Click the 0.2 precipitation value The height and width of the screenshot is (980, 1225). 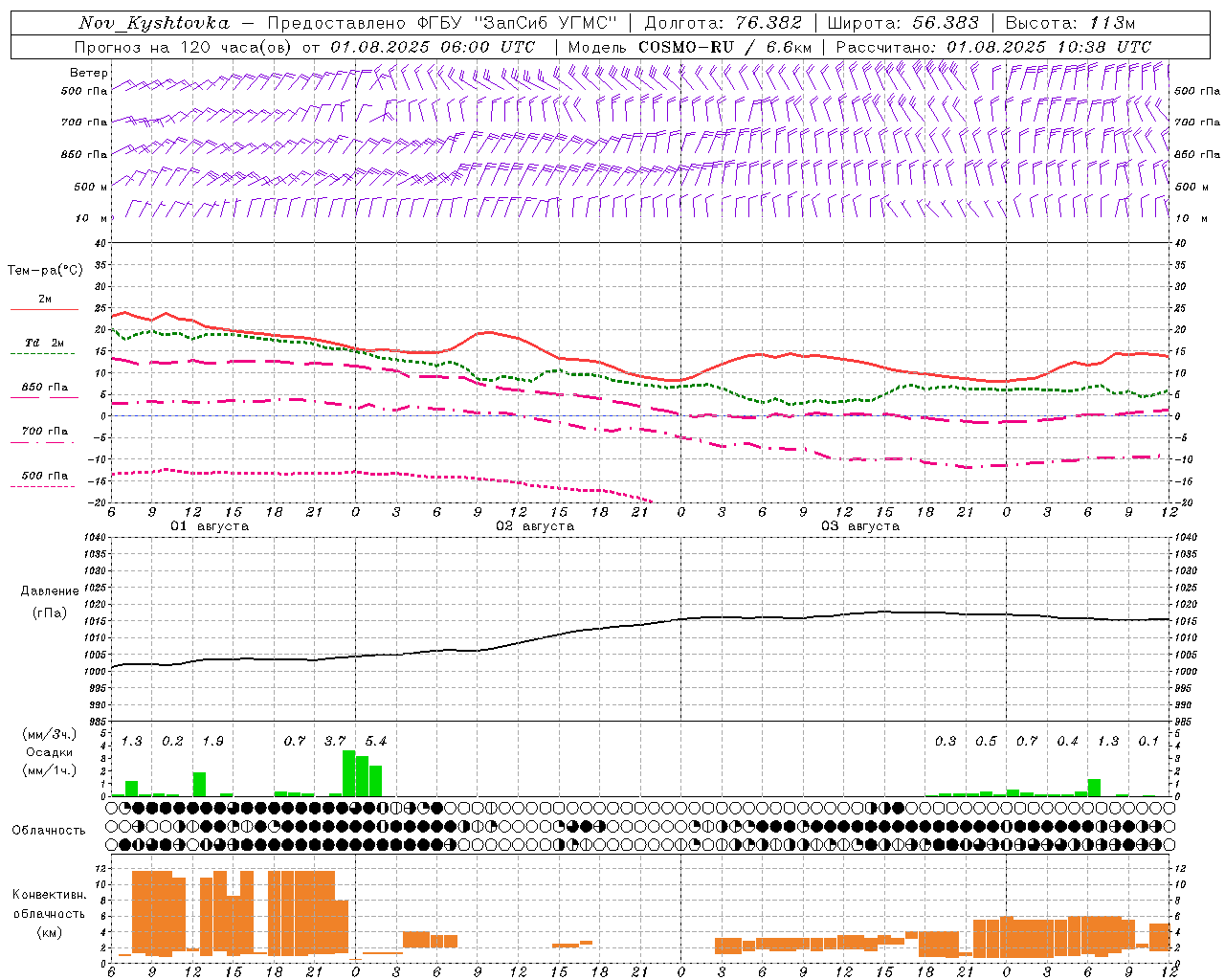[172, 741]
